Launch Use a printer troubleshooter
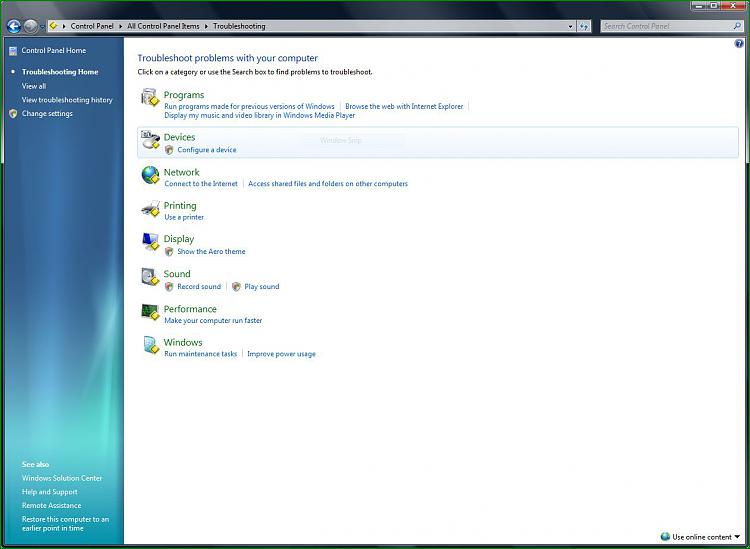The height and width of the screenshot is (549, 750). click(184, 217)
